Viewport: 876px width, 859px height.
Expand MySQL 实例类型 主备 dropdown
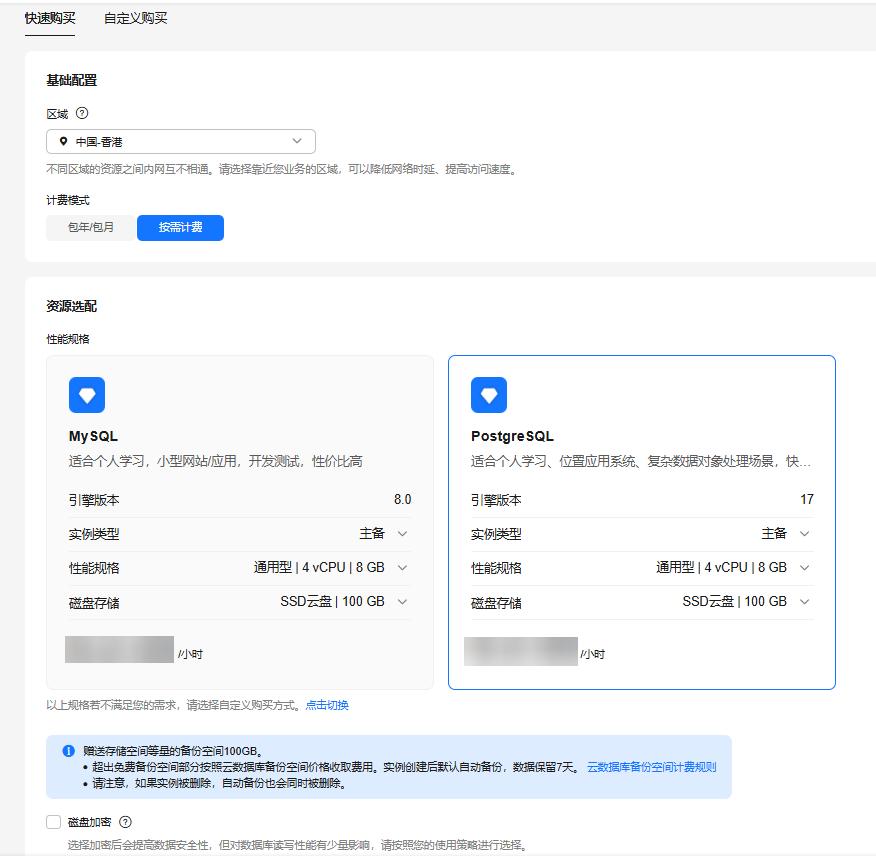point(383,534)
